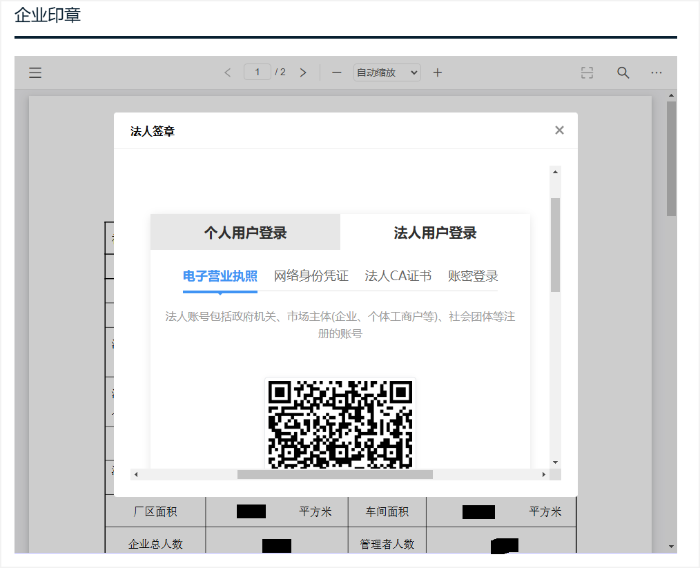Open the PDF sidebar hamburger menu
700x568 pixels.
(35, 72)
